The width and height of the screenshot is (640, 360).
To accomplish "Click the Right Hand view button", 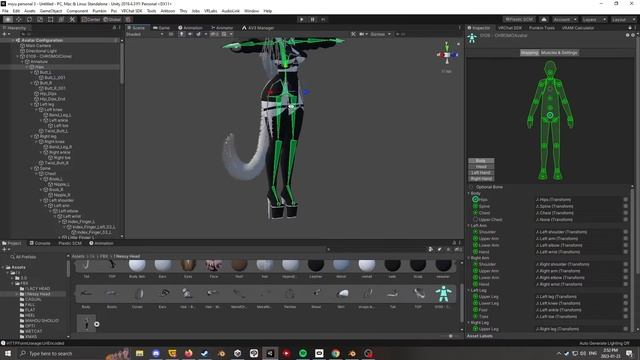I will (x=481, y=179).
